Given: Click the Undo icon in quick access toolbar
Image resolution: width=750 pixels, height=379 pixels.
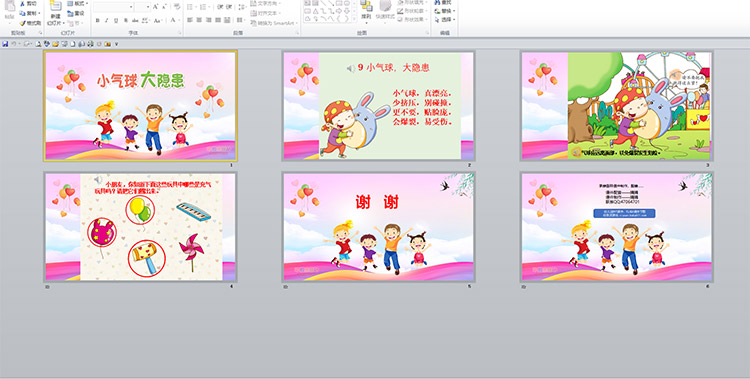Looking at the screenshot, I should pos(14,44).
